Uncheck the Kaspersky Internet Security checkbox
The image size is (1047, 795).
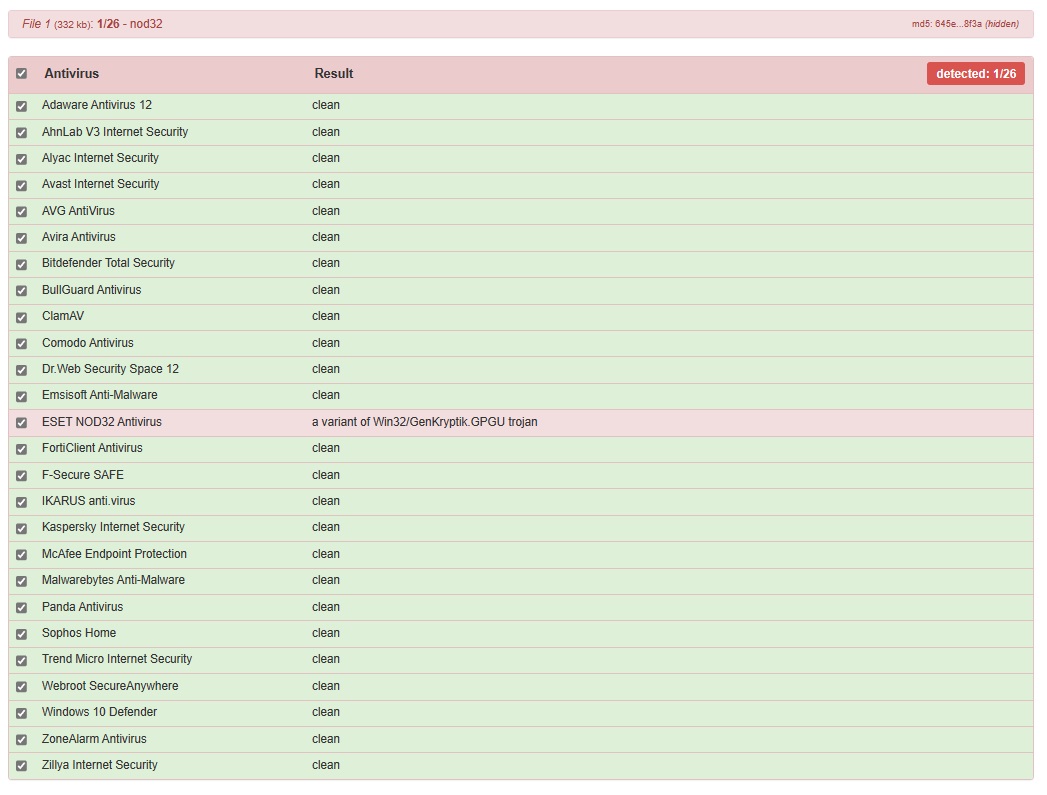tap(21, 529)
